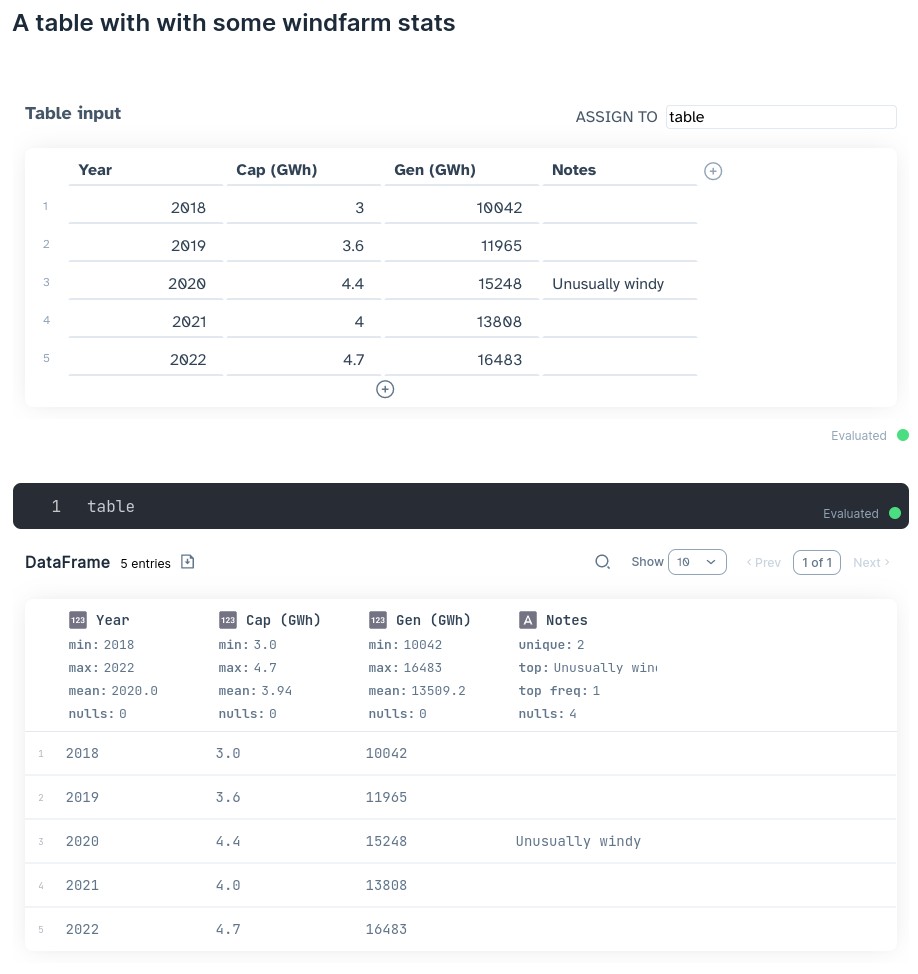Click the Year cell with value 2018
Image resolution: width=918 pixels, height=974 pixels.
point(145,208)
